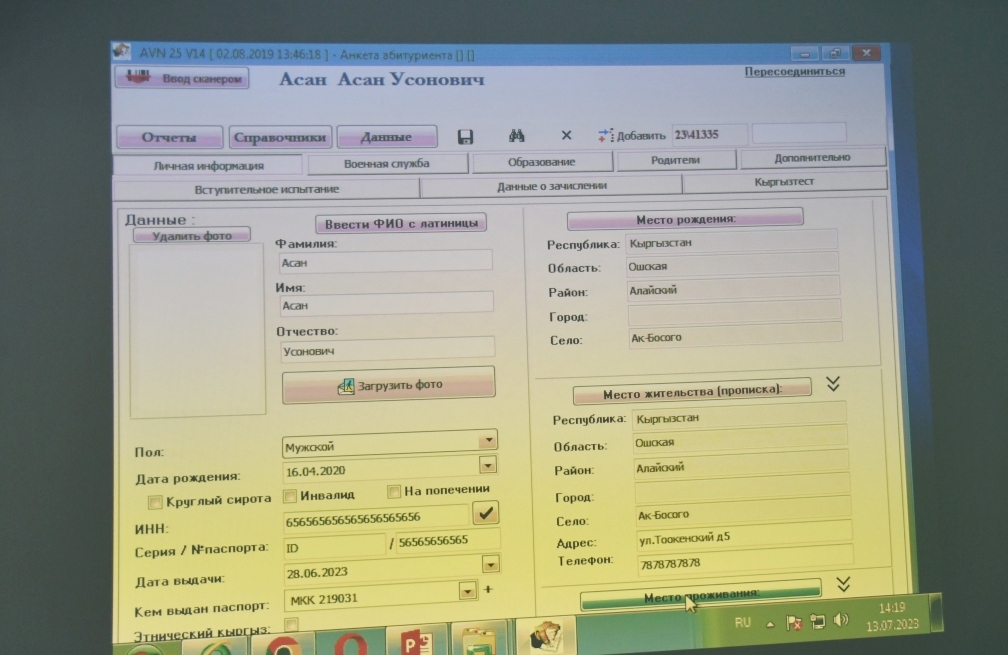Go to Данные о зачислении tab
Screen dimensions: 1008x655
[552, 186]
